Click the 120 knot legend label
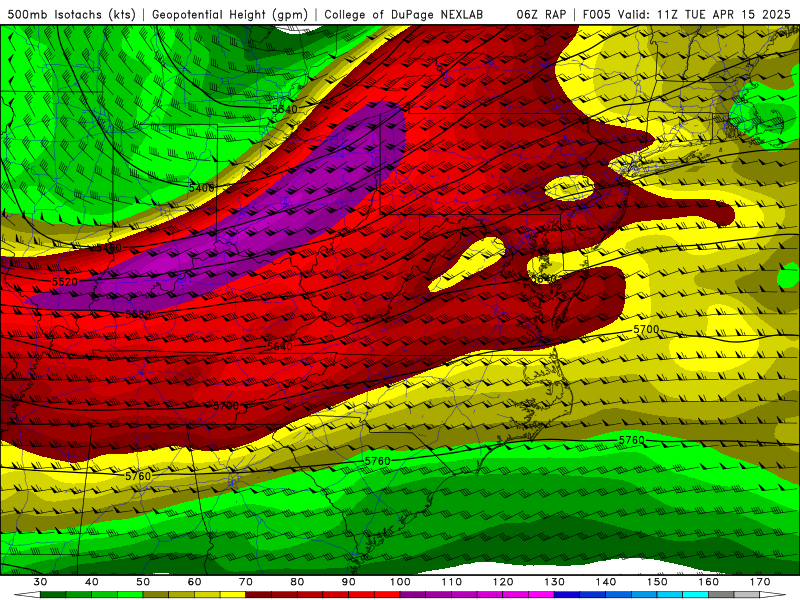The image size is (800, 600). (503, 582)
